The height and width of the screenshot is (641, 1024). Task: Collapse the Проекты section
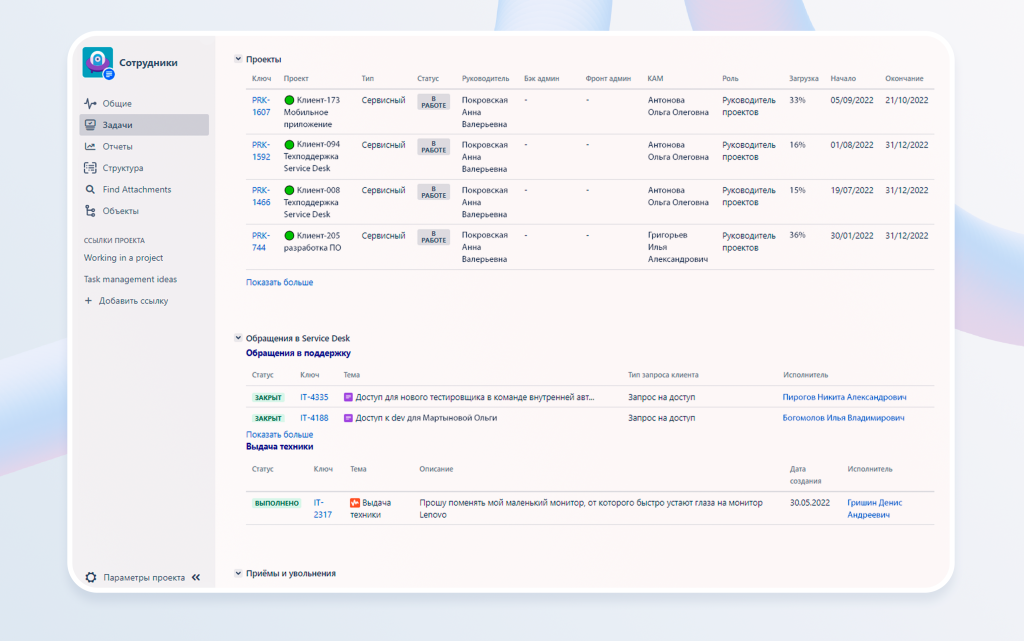click(238, 59)
